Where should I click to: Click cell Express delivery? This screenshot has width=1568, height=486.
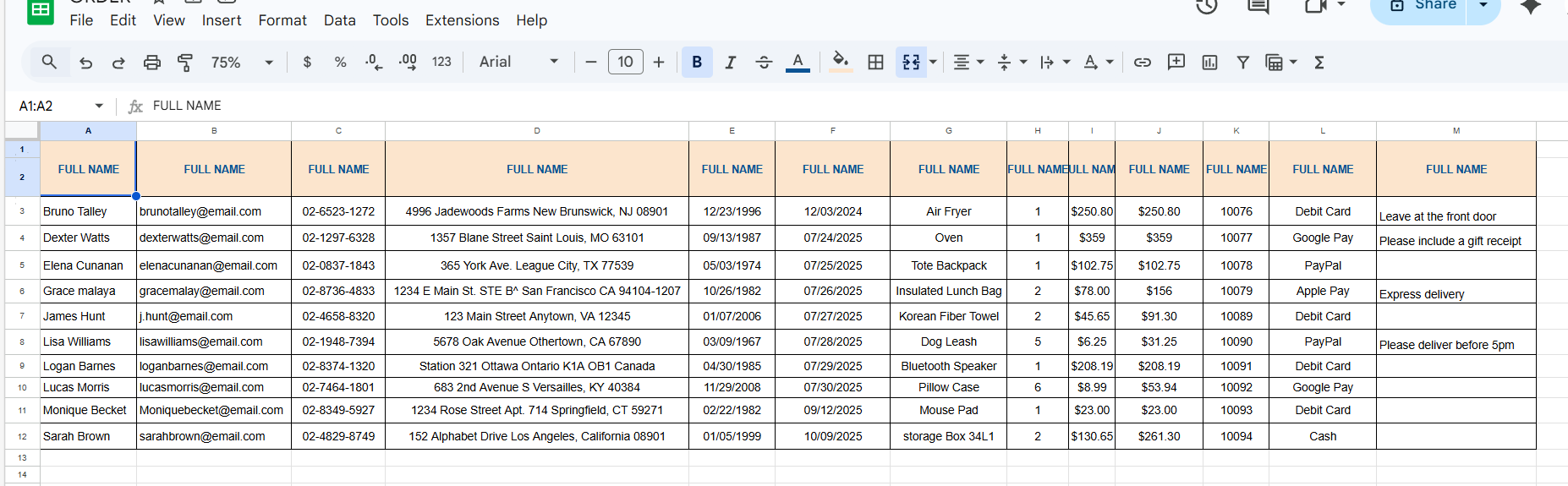(x=1456, y=292)
